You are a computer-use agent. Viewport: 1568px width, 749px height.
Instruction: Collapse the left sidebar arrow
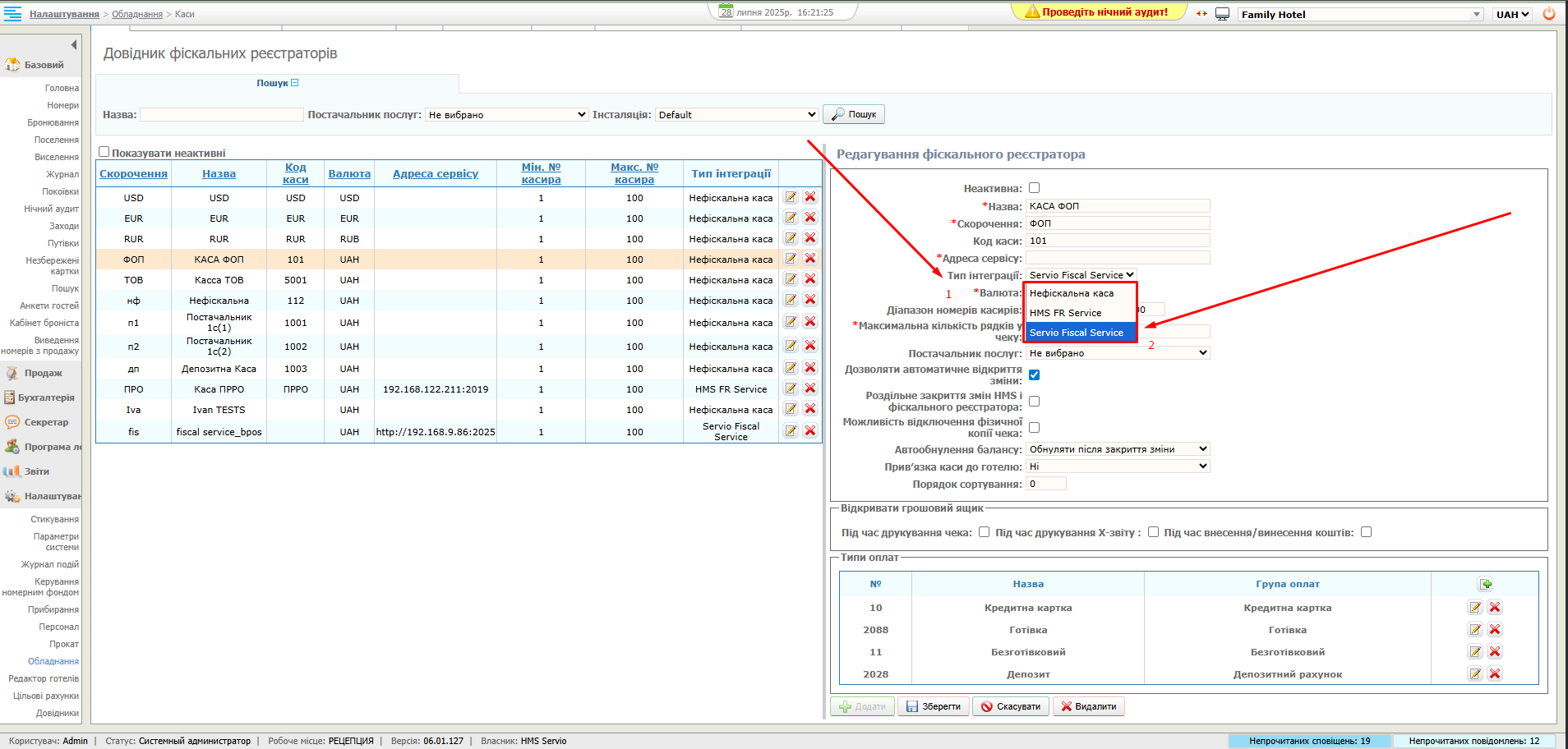click(74, 45)
